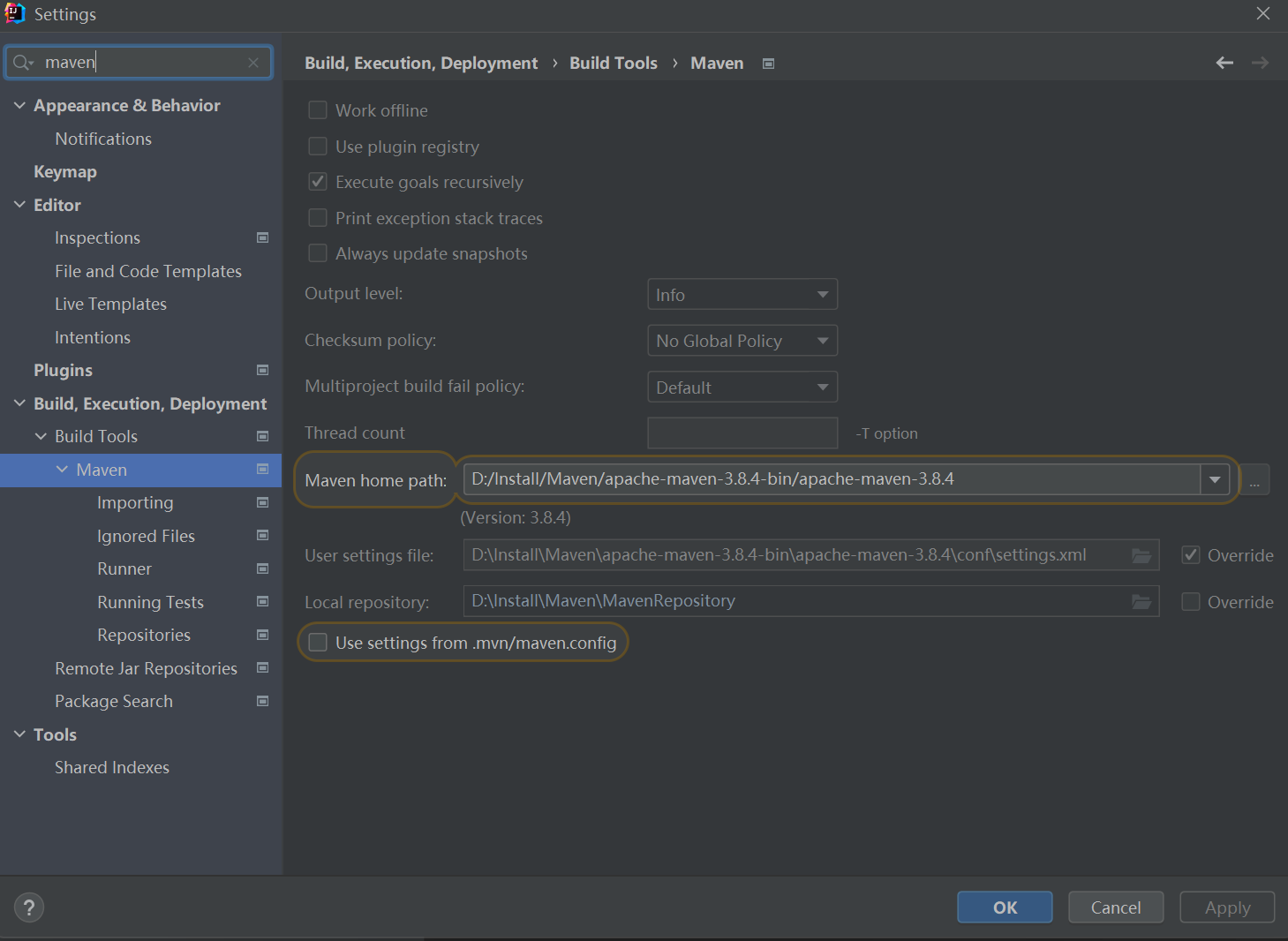Viewport: 1288px width, 941px height.
Task: Toggle Local repository Override checkbox
Action: coord(1191,602)
